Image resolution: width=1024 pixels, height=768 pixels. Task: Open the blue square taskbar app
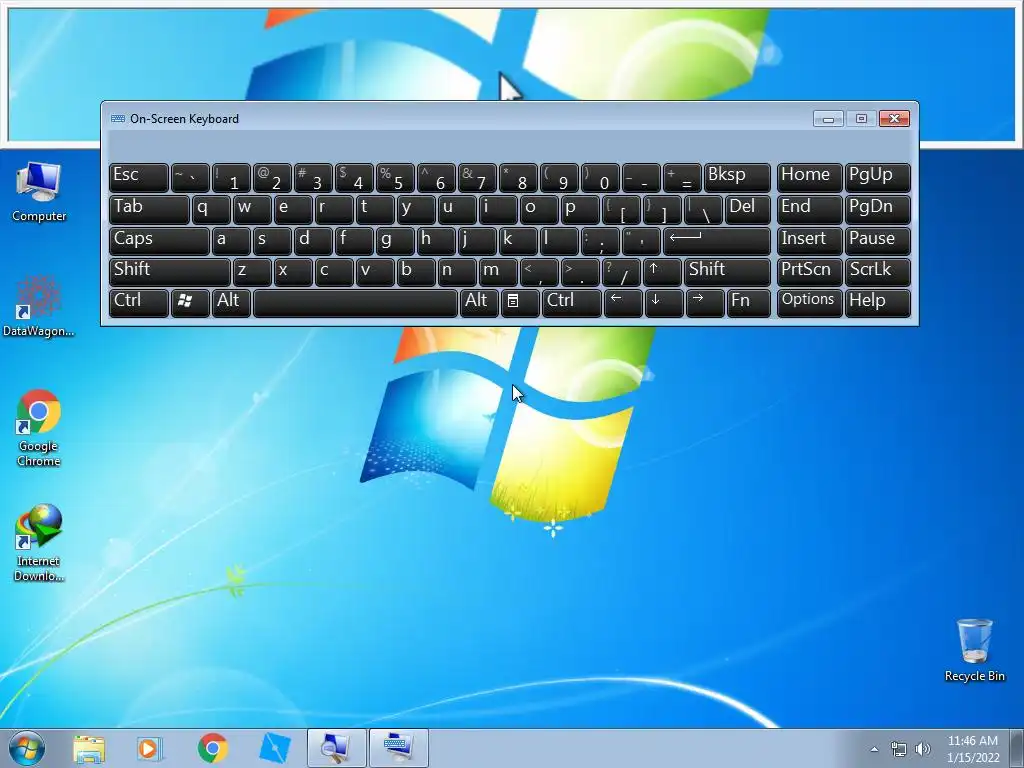click(274, 748)
